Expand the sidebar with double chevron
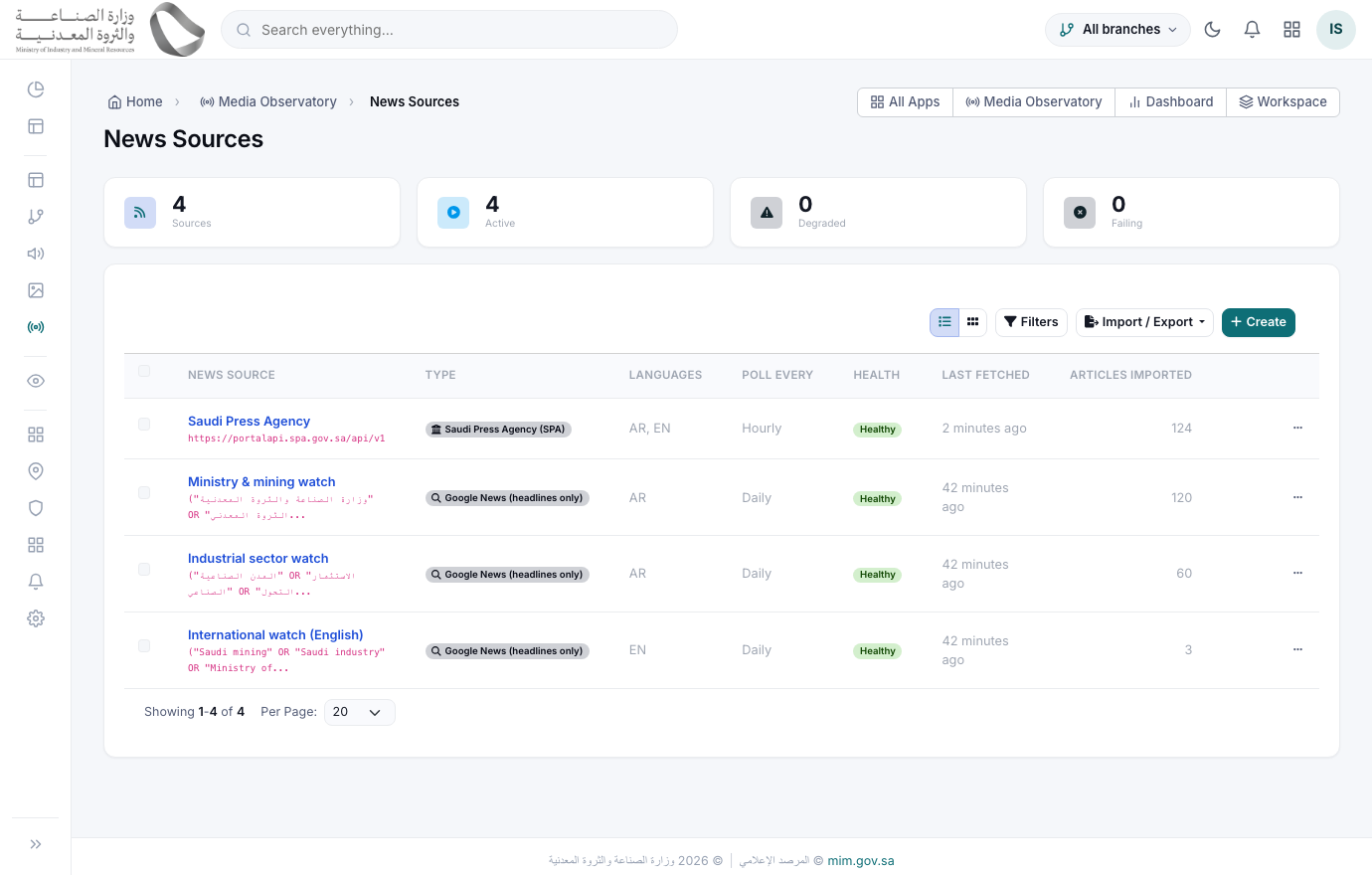The image size is (1372, 875). tap(36, 844)
